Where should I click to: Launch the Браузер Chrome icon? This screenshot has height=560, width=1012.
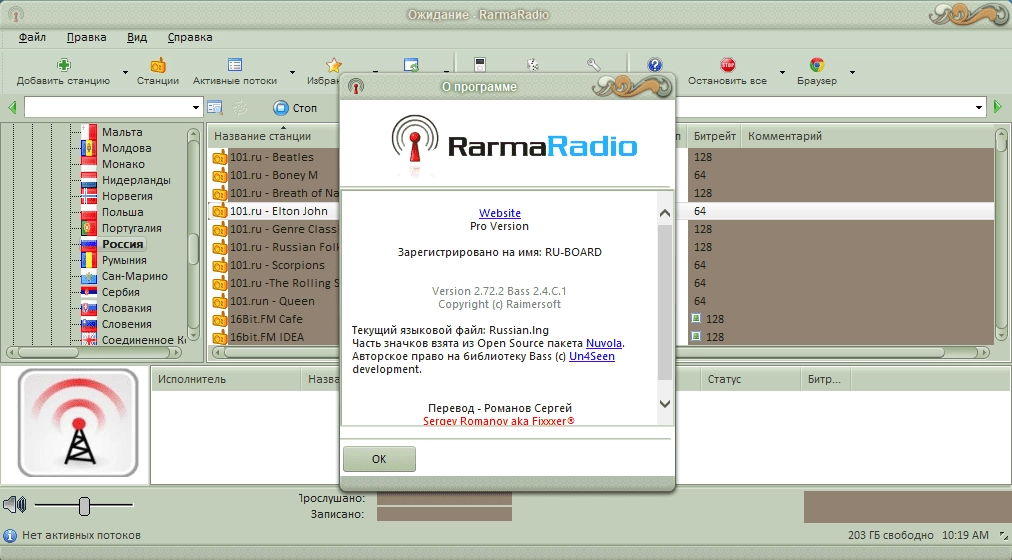817,65
